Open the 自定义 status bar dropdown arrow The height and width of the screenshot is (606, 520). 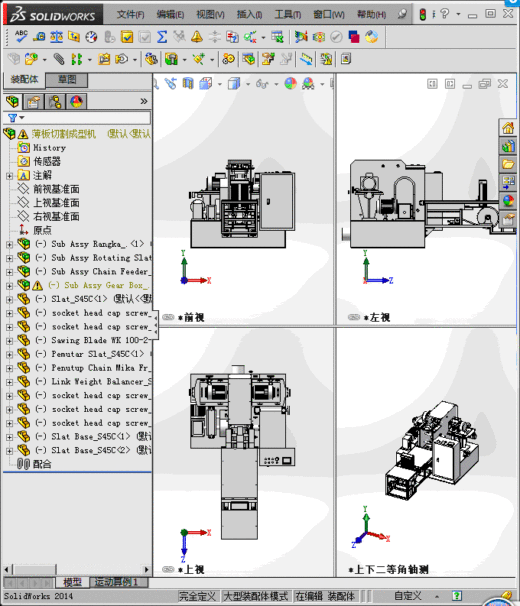pos(436,596)
